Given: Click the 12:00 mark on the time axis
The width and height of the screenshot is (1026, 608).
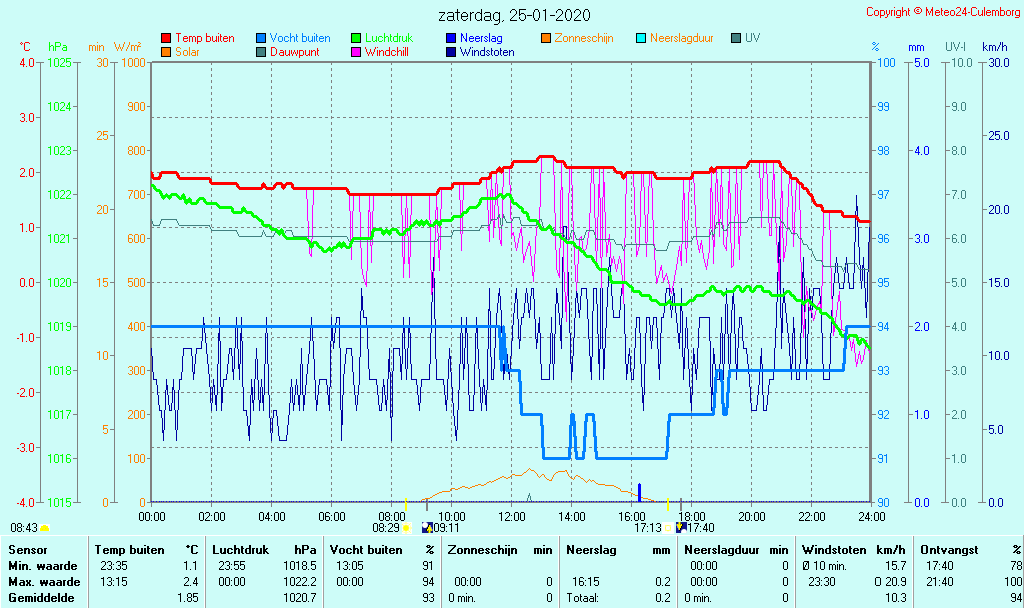Looking at the screenshot, I should (512, 516).
